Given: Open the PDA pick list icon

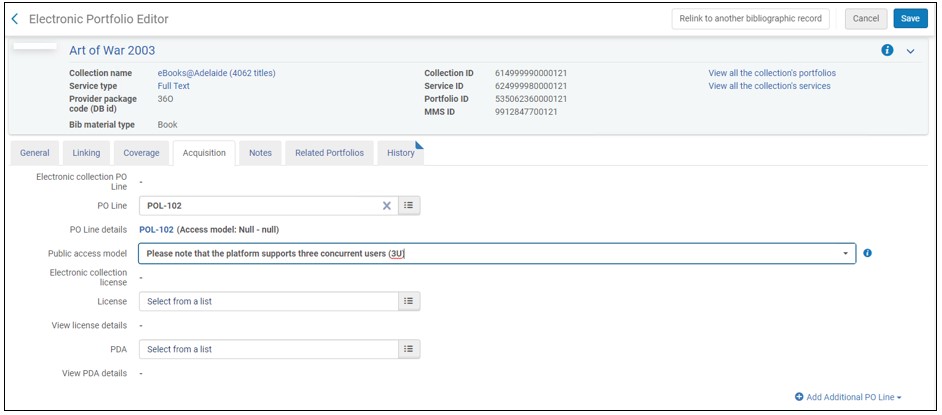Looking at the screenshot, I should [408, 349].
